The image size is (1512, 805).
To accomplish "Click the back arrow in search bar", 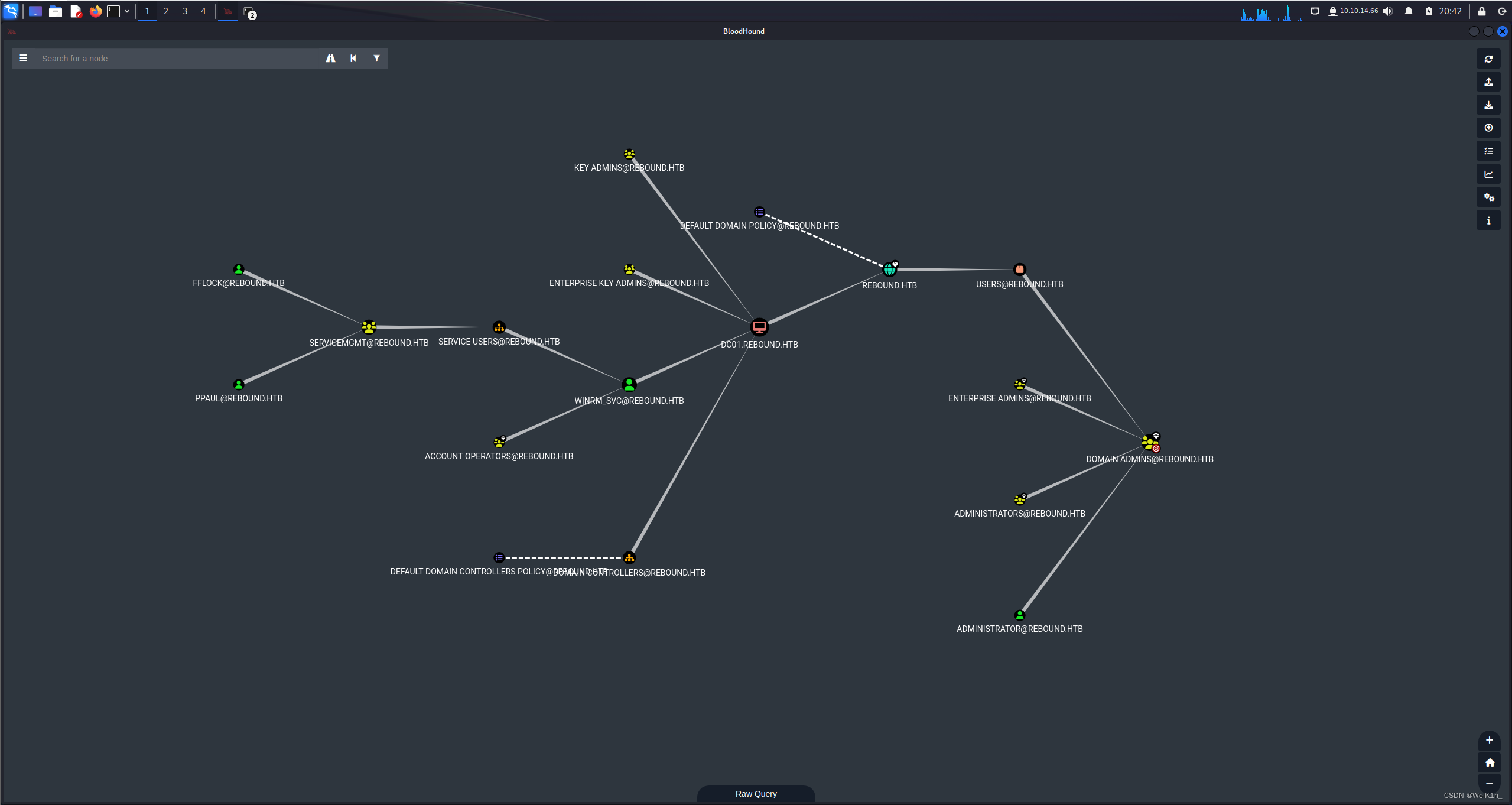I will tap(353, 58).
